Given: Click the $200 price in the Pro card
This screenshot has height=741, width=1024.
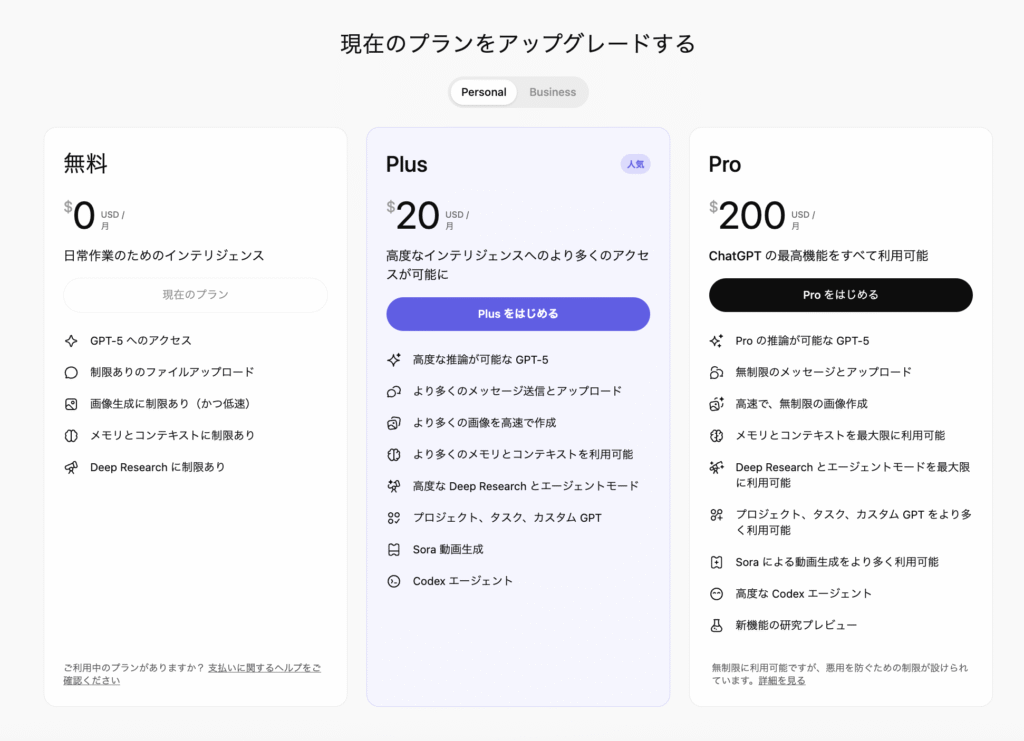Looking at the screenshot, I should pyautogui.click(x=750, y=215).
